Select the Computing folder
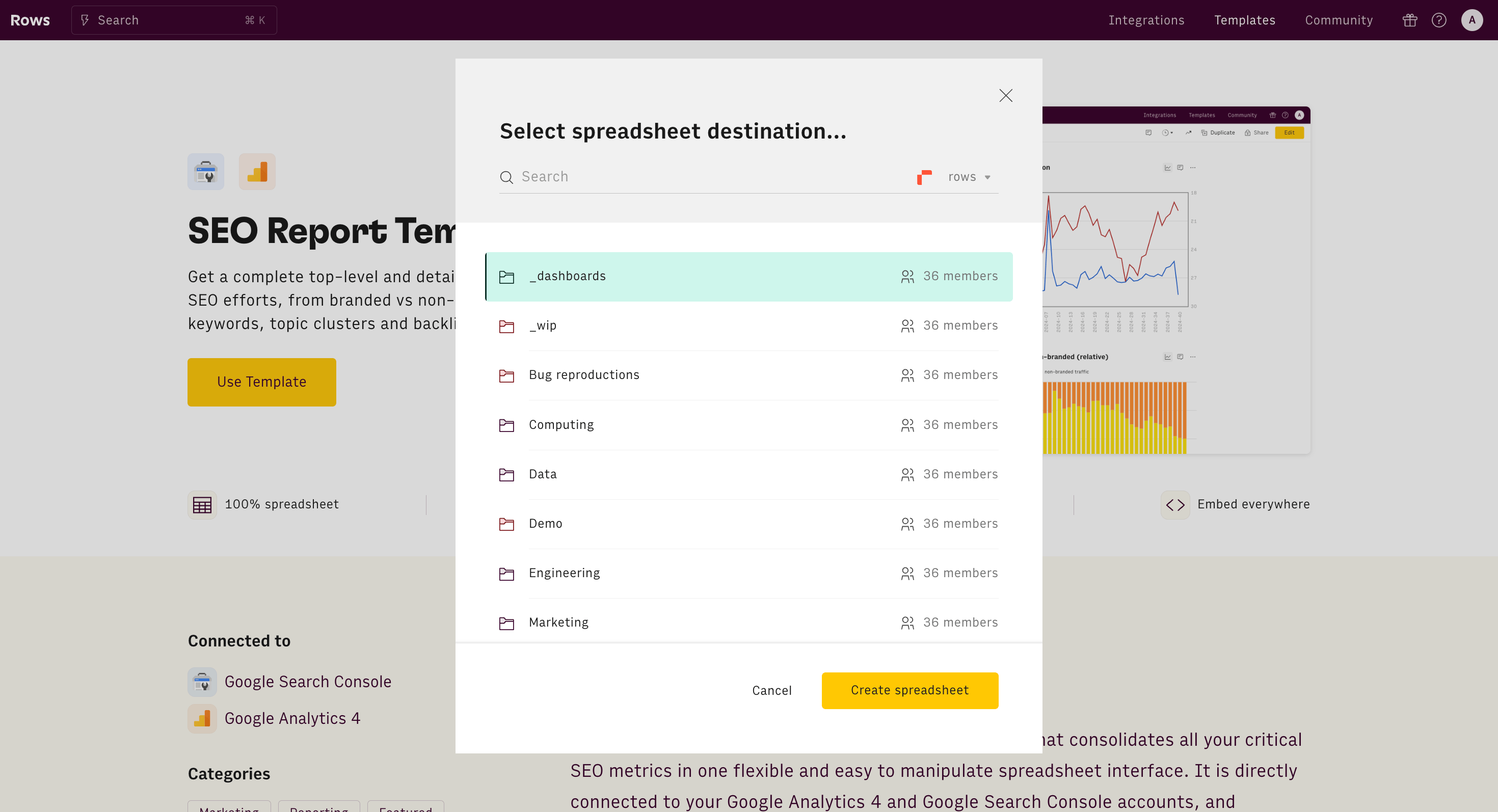This screenshot has height=812, width=1498. point(749,425)
